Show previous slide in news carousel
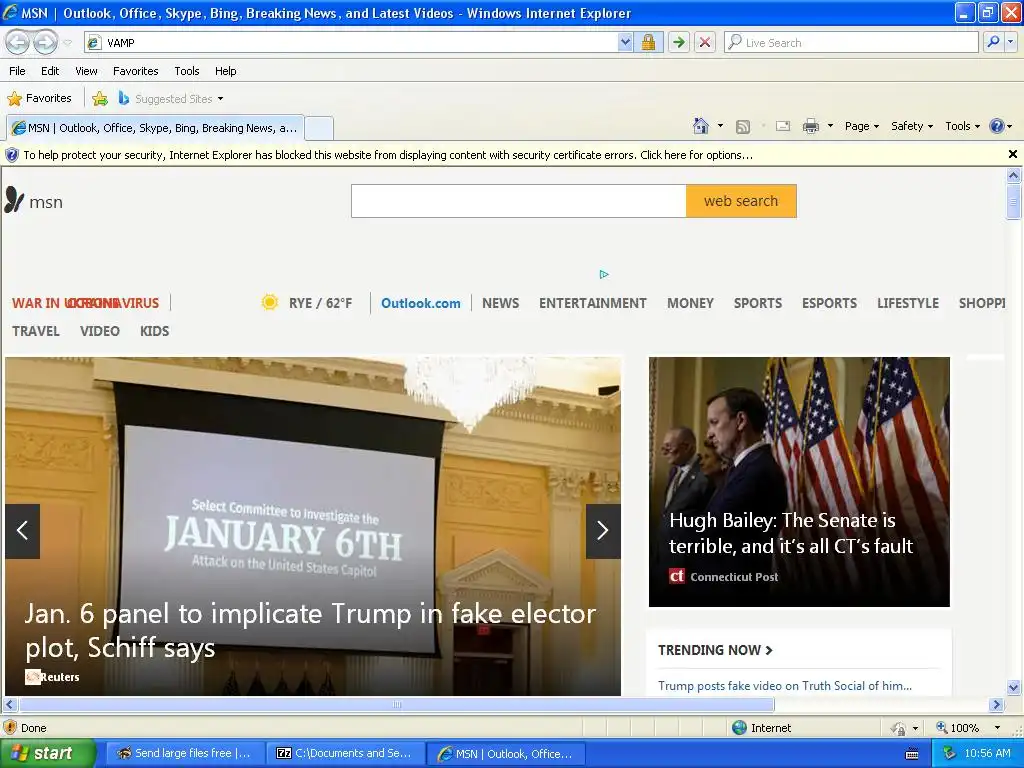The width and height of the screenshot is (1024, 768). (22, 531)
